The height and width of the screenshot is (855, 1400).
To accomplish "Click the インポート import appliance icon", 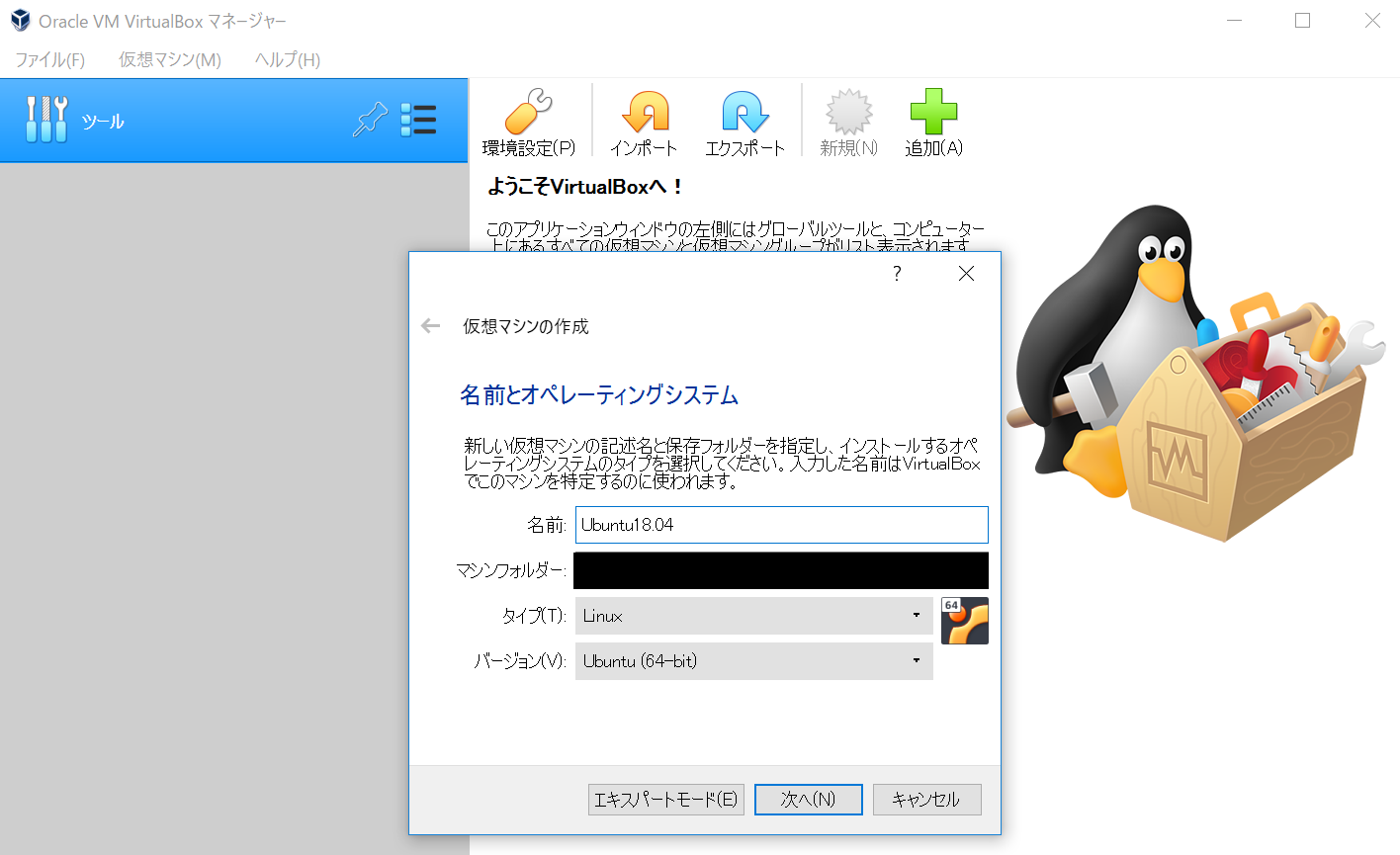I will click(x=645, y=111).
